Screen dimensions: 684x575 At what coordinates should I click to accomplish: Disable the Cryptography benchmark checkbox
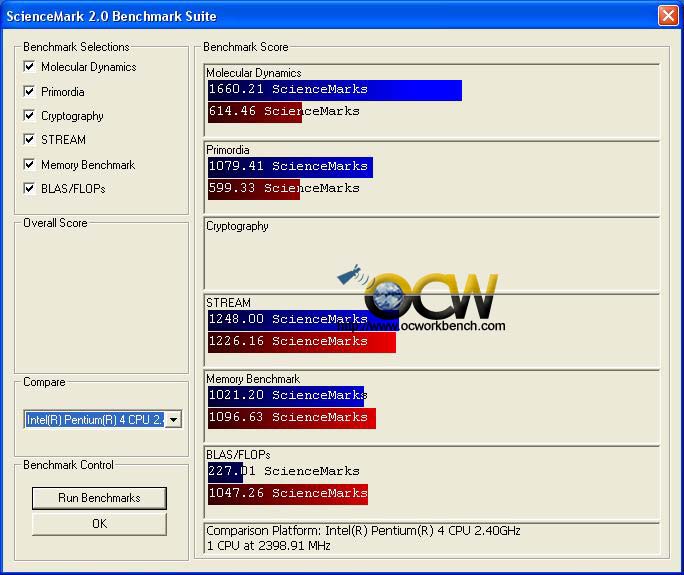tap(29, 116)
